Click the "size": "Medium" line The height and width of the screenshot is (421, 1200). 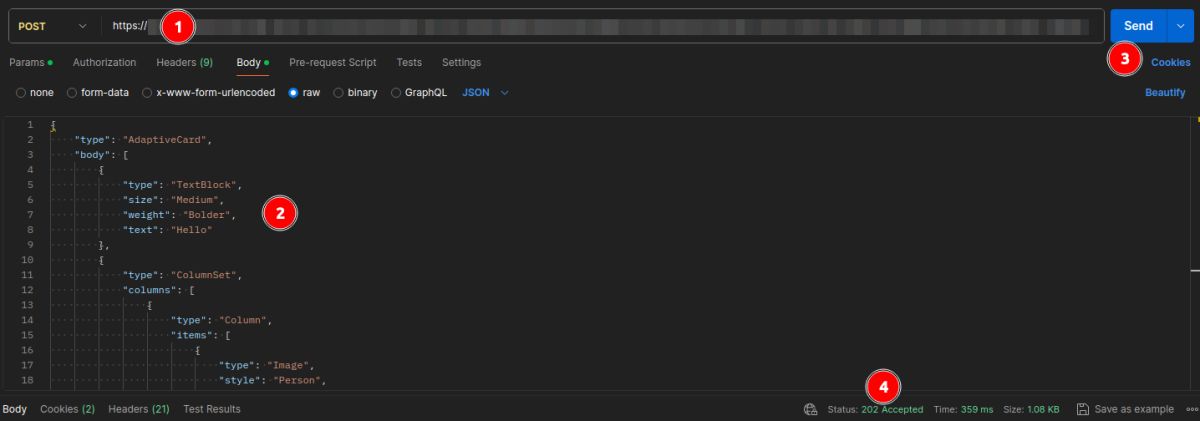173,200
